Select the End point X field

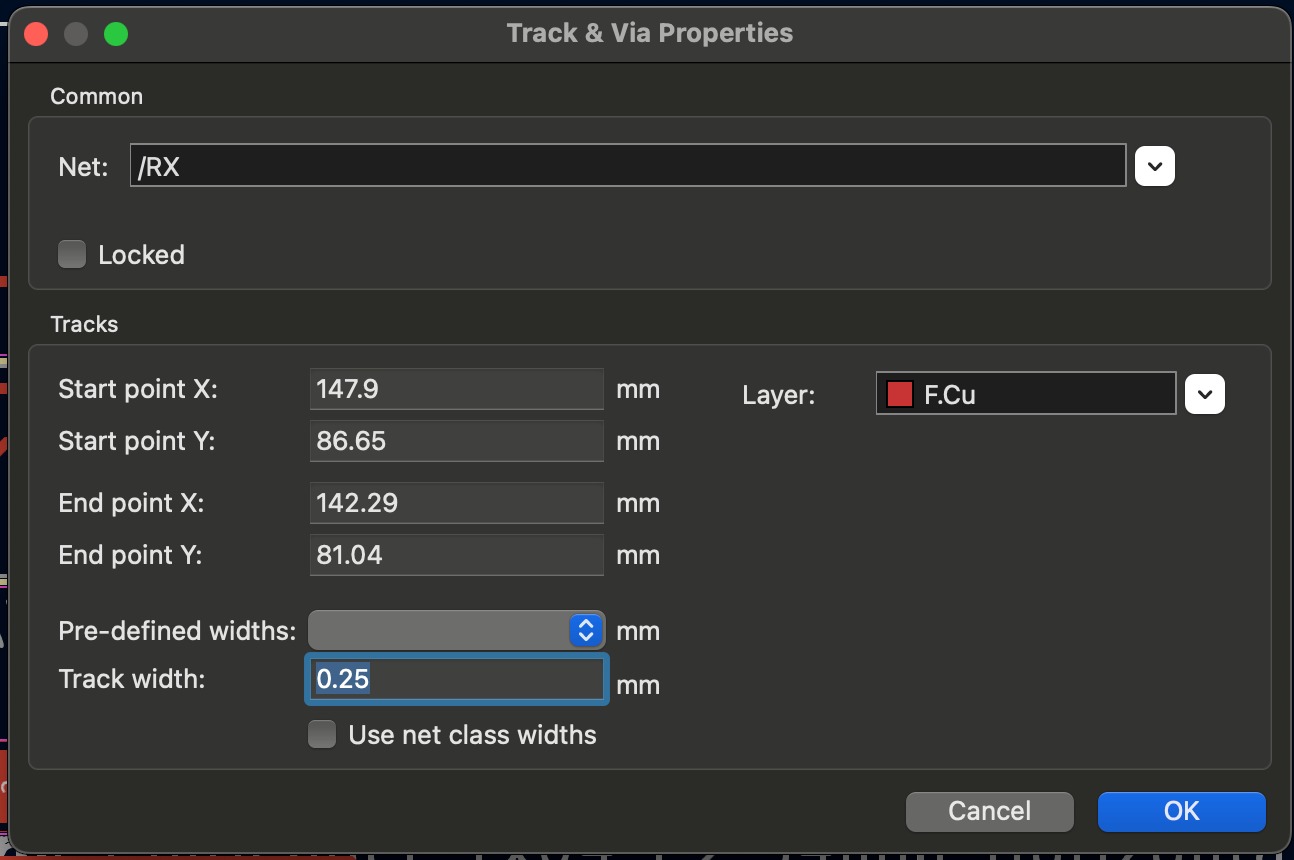pos(456,503)
